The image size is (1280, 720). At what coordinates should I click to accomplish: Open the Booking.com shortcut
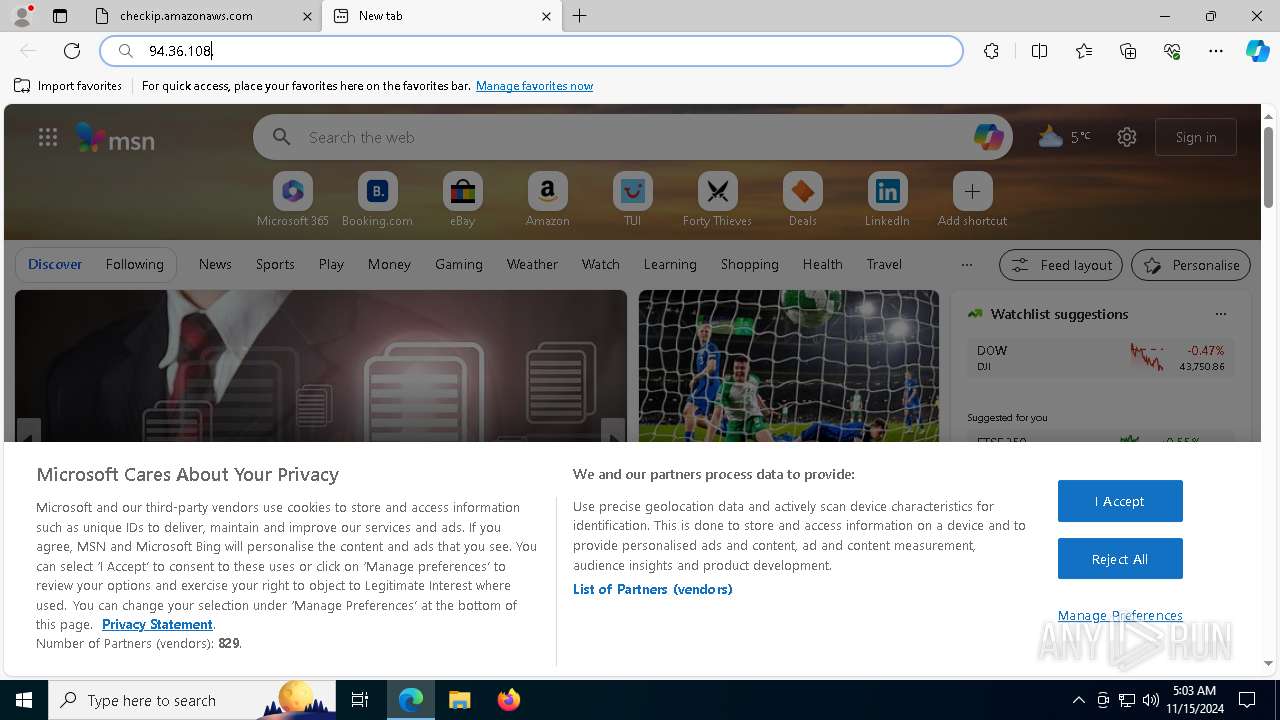coord(377,199)
